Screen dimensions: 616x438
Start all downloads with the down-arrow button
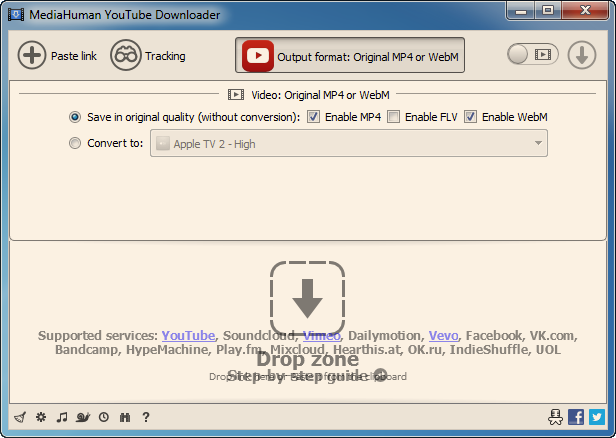[581, 55]
